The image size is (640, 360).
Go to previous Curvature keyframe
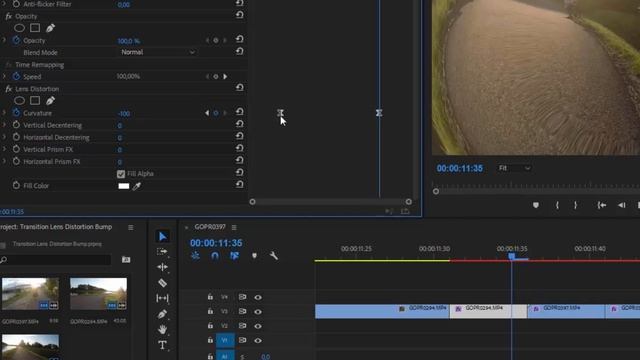coord(207,113)
